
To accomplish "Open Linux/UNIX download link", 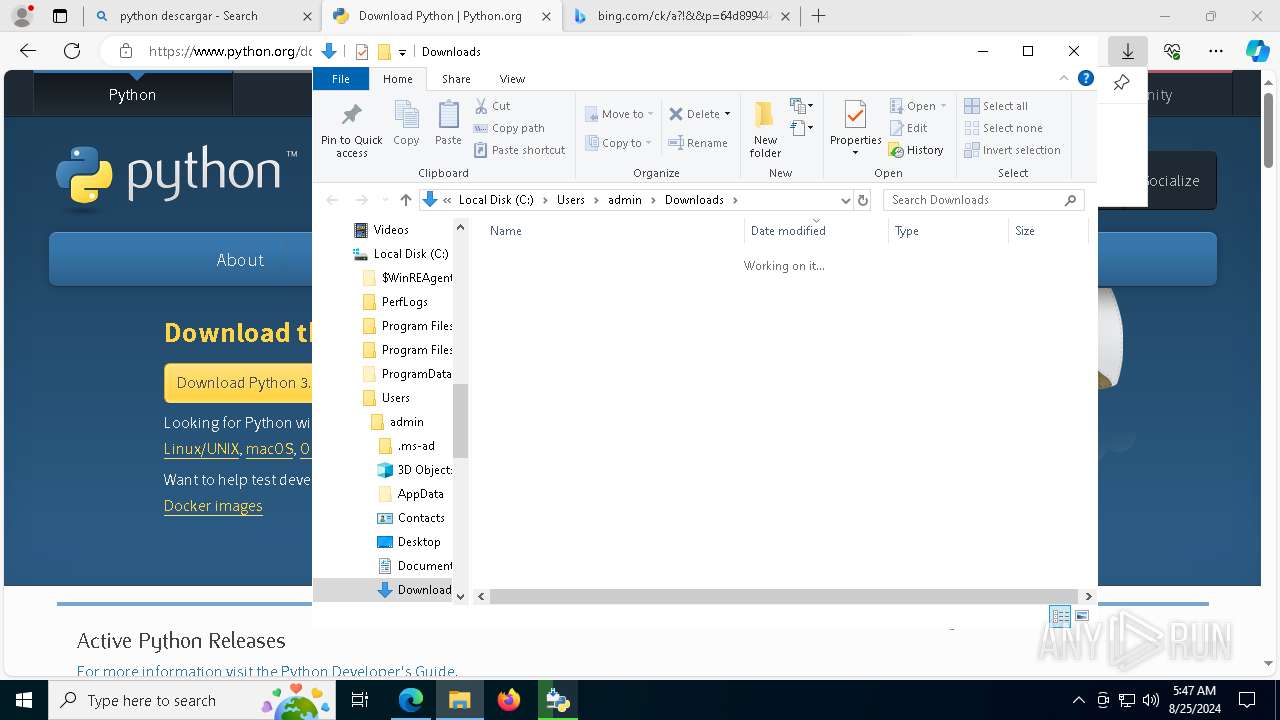I will tap(202, 449).
